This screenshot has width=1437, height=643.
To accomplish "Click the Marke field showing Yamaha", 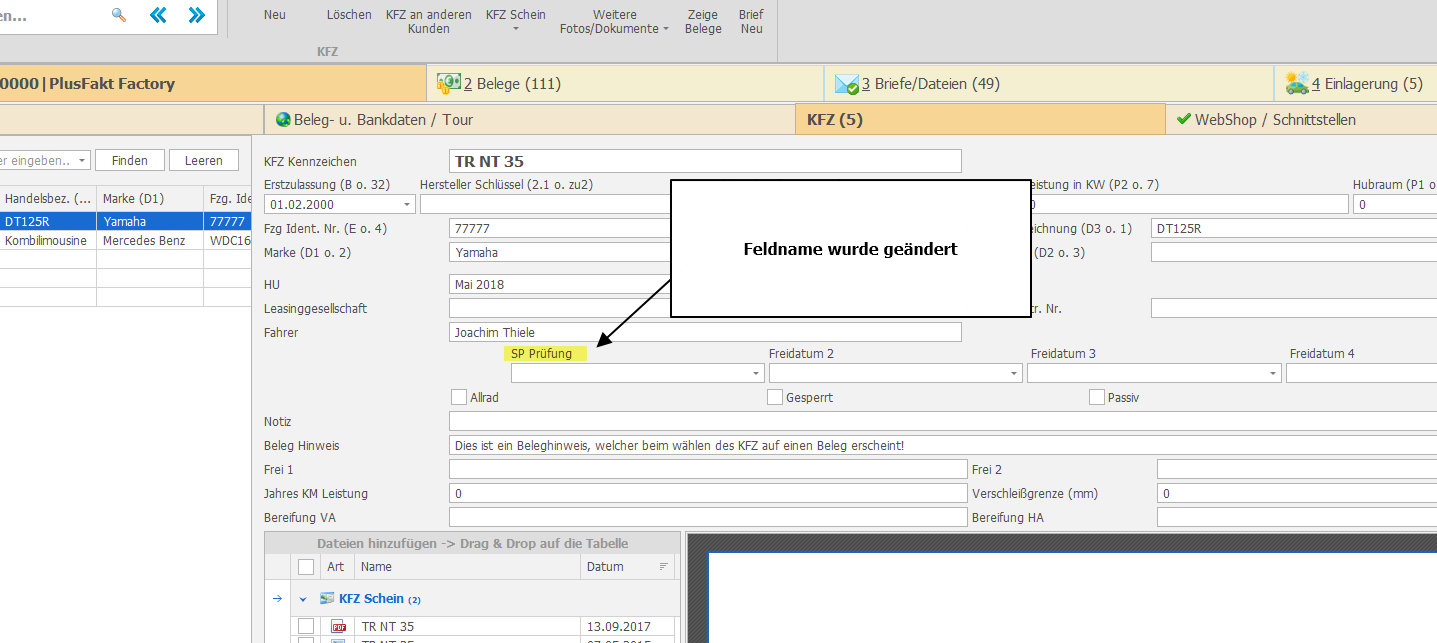I will 560,253.
